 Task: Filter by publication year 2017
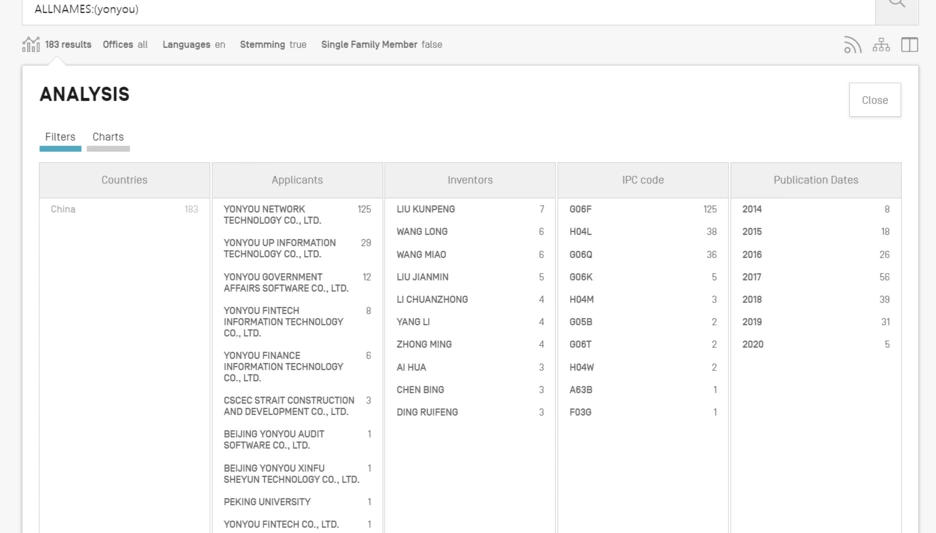(x=816, y=277)
